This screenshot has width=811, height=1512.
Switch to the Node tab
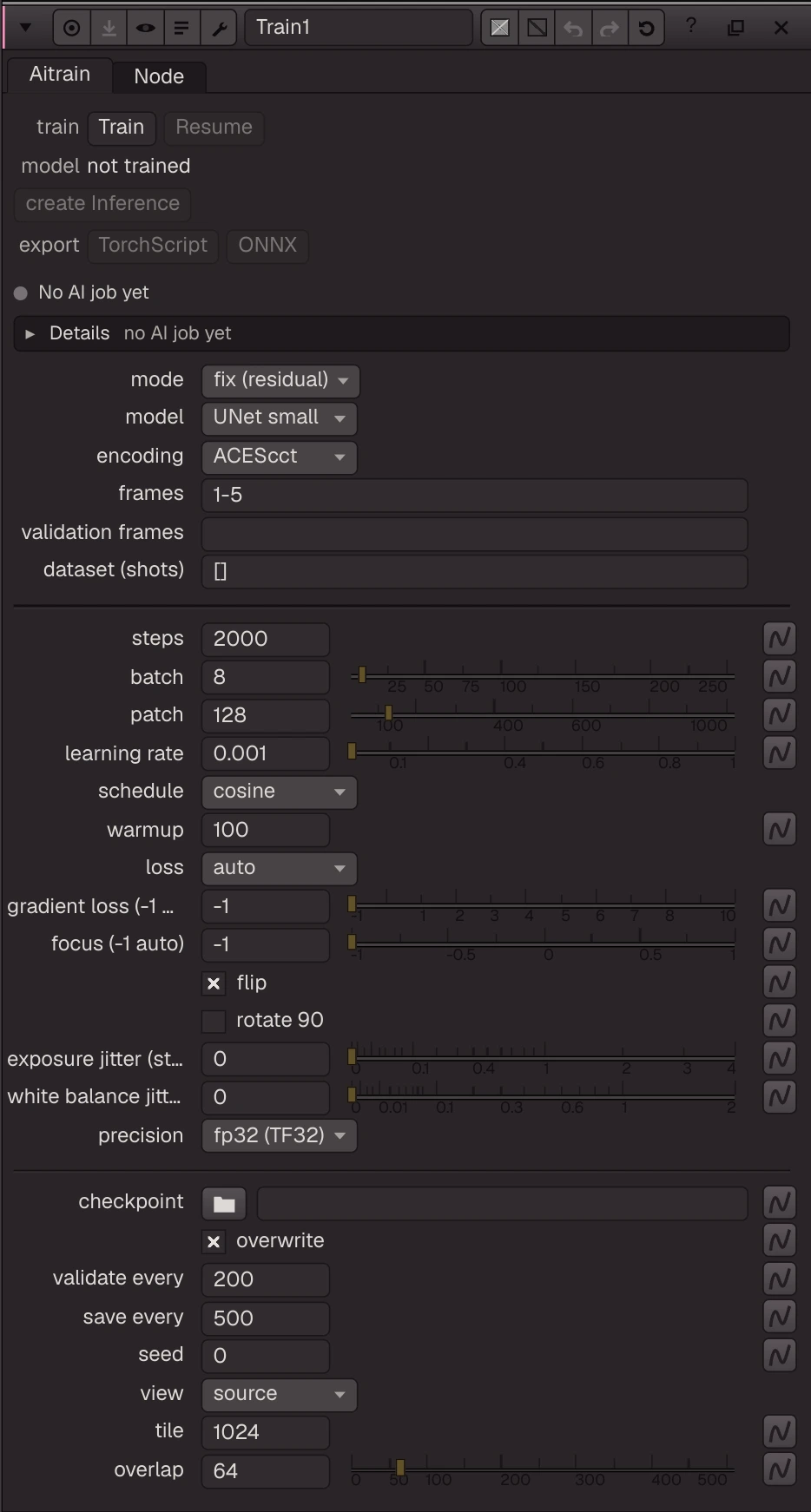[159, 76]
